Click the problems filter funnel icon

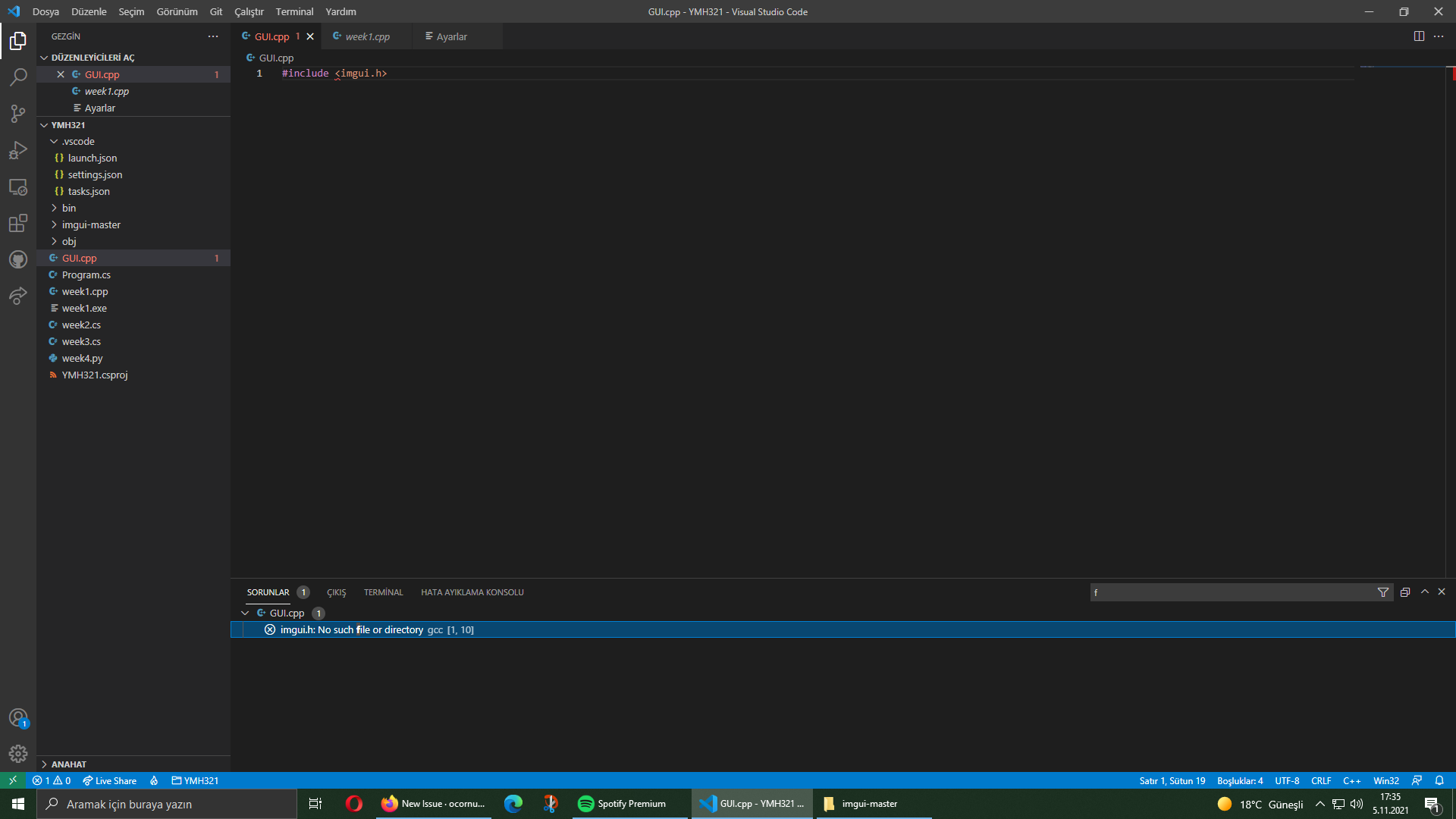pyautogui.click(x=1383, y=592)
